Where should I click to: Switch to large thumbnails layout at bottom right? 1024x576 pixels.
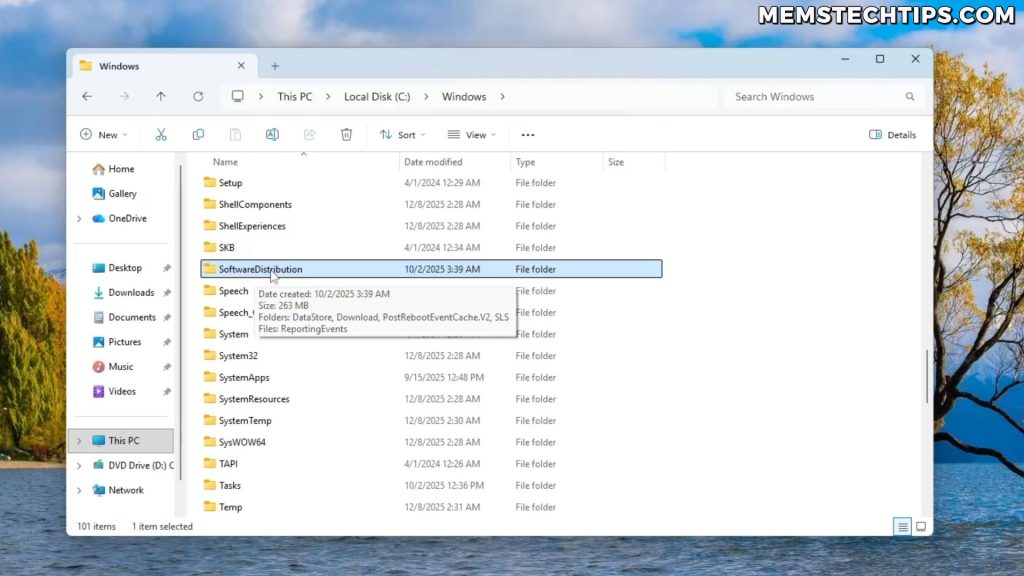tap(920, 526)
